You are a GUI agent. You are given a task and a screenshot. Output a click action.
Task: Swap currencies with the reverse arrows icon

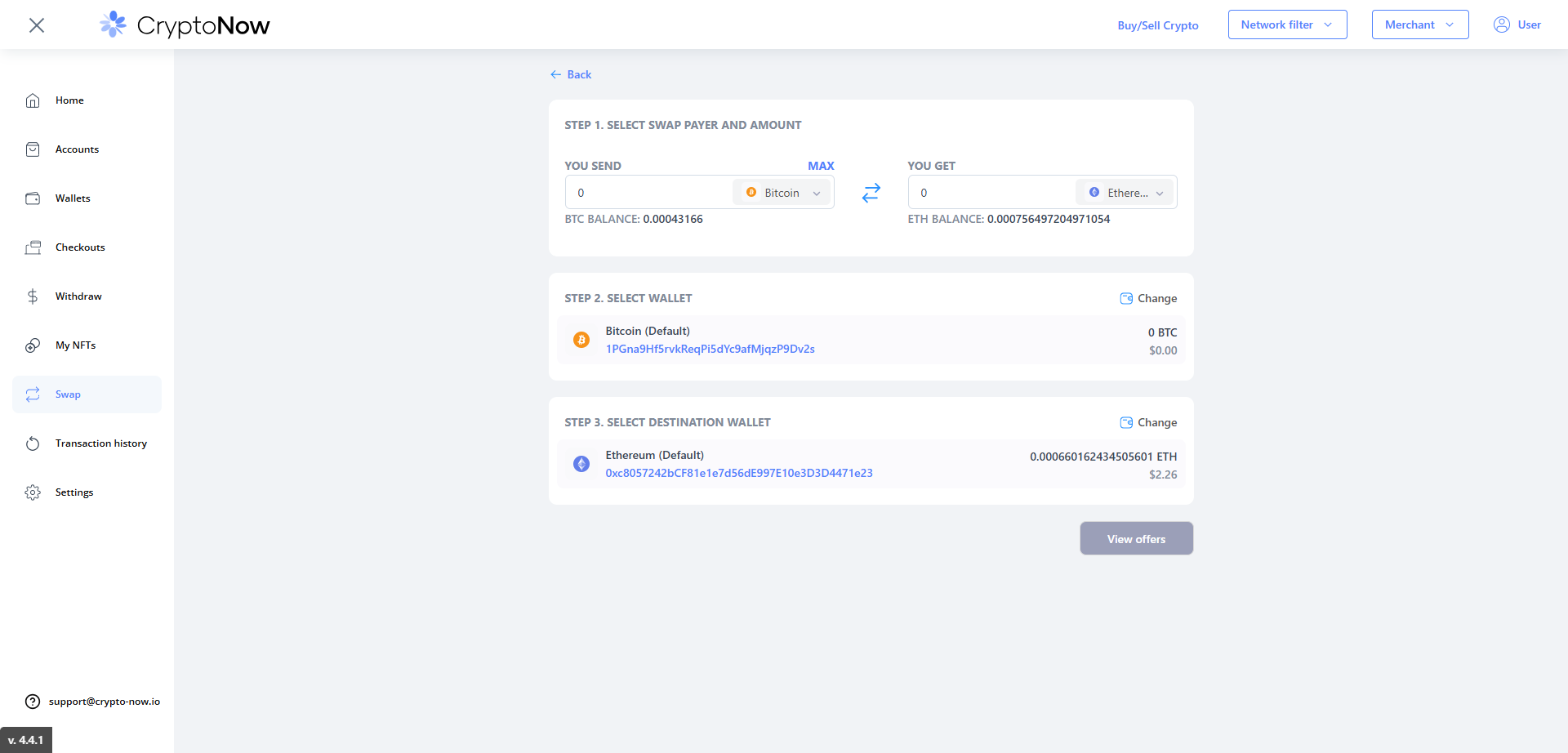(x=871, y=193)
